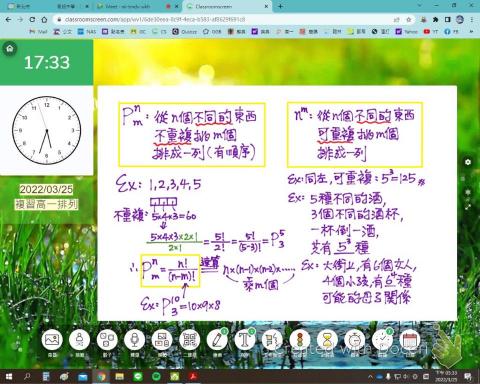Open the OCB bookmark
480x384 pixels.
212,31
